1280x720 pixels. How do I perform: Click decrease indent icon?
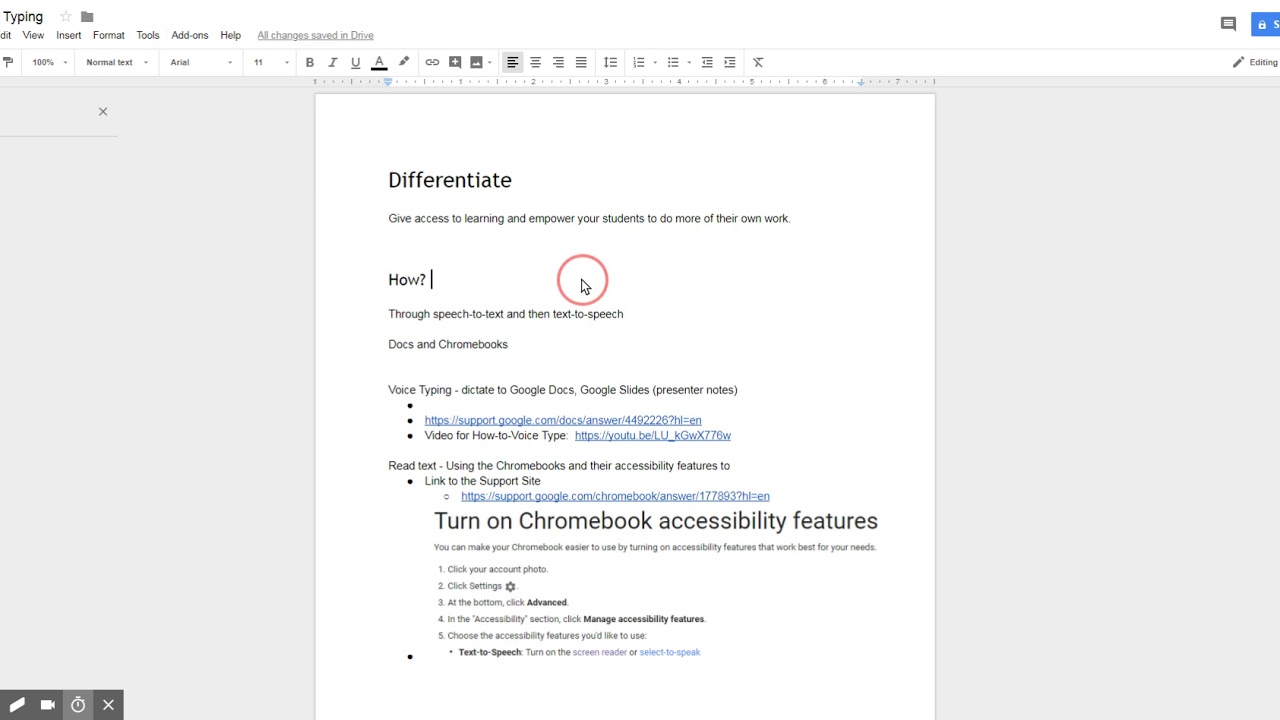(707, 62)
